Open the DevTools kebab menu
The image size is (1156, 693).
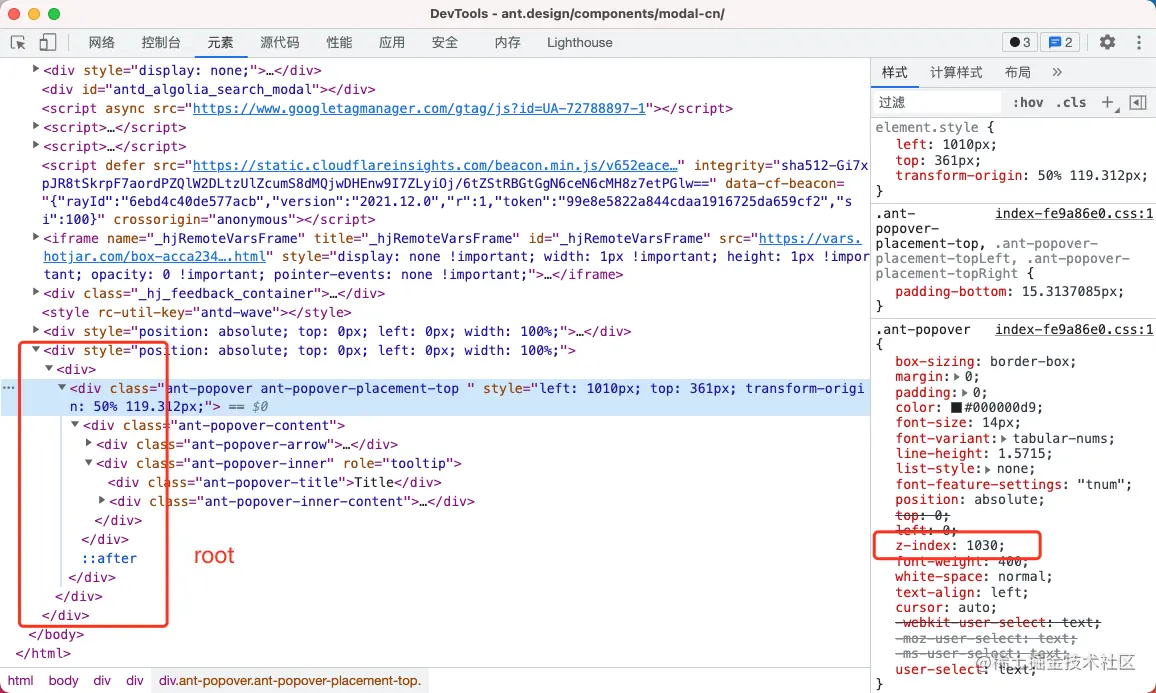(x=1138, y=43)
